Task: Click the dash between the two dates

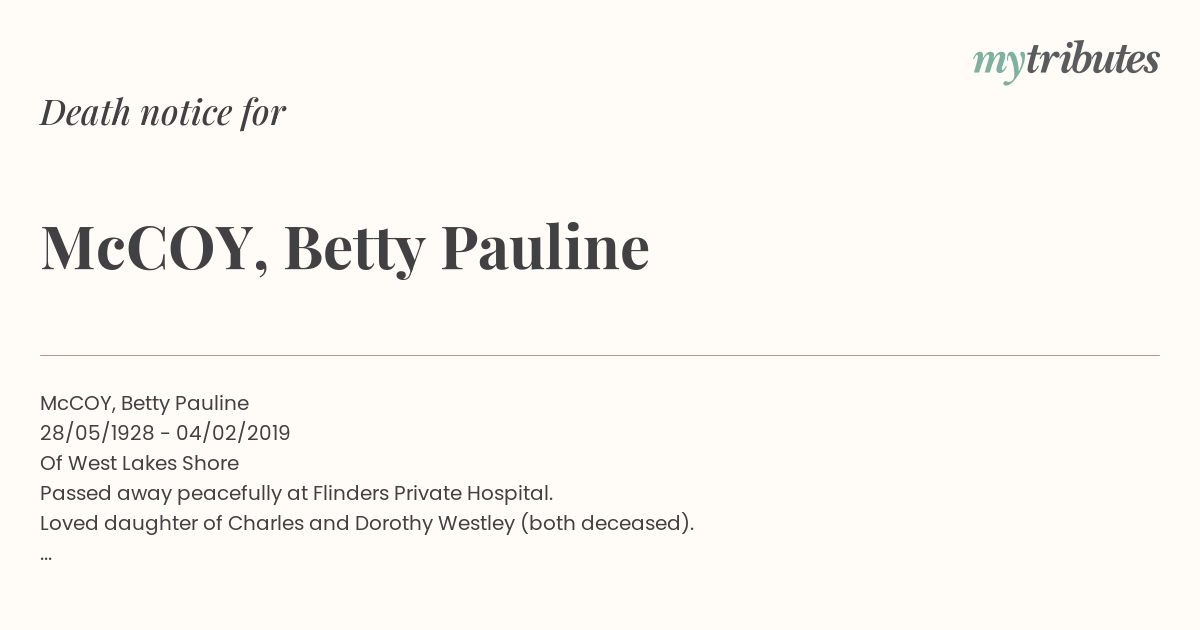Action: [x=166, y=434]
